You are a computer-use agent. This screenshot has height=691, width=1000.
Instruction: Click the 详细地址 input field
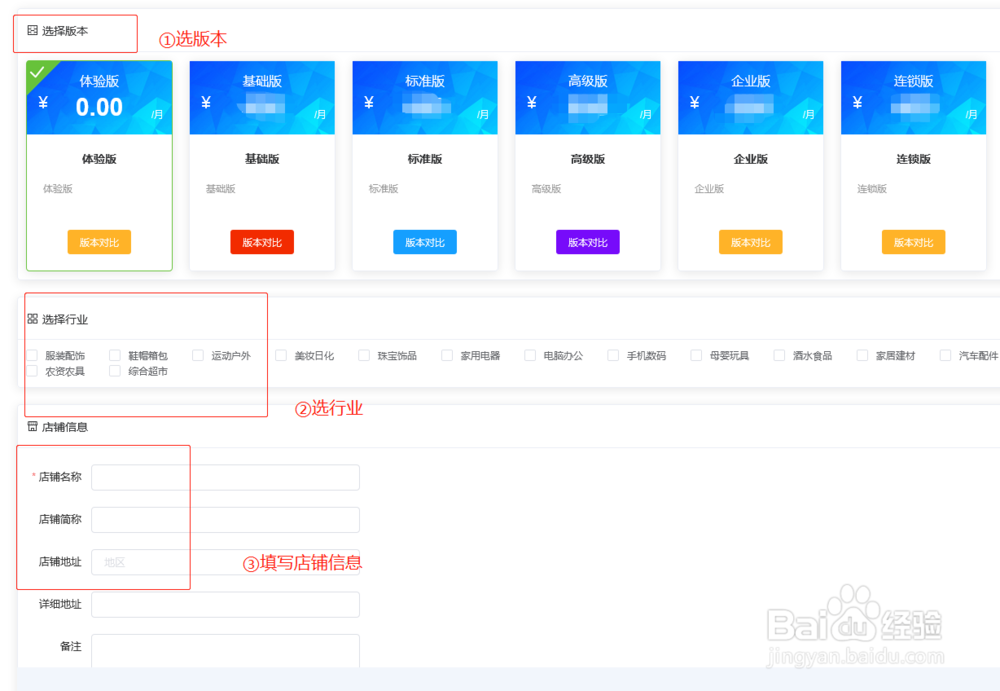(225, 605)
